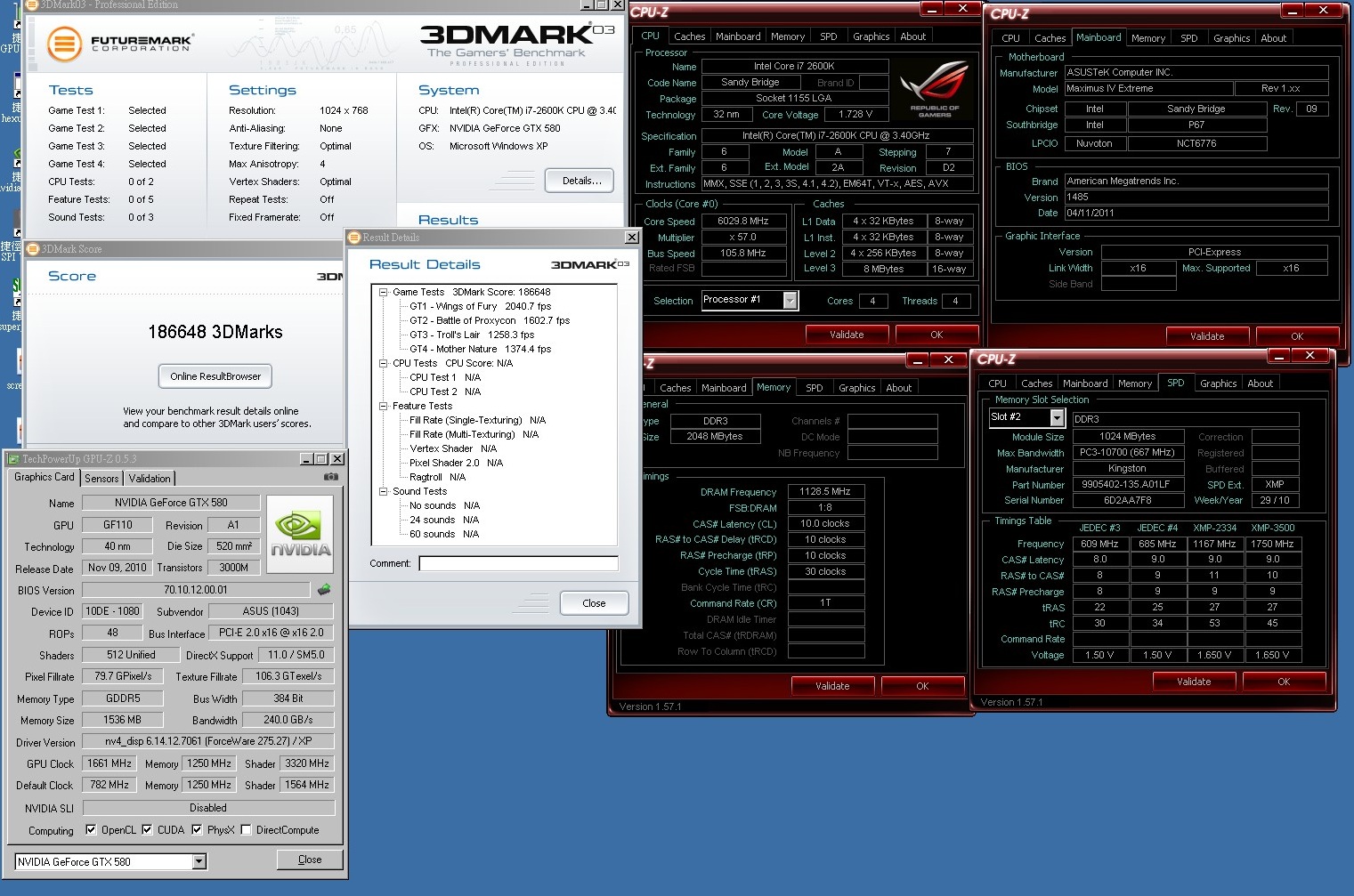Minimize the CPU-Z Mainboard window
The height and width of the screenshot is (896, 1354).
[1293, 11]
